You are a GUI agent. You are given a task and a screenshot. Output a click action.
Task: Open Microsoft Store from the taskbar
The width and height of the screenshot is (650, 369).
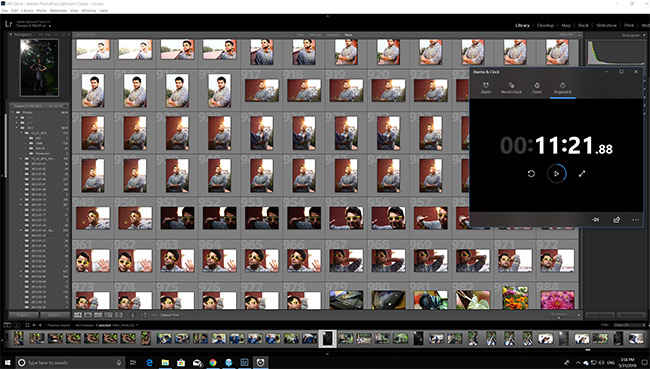pos(181,363)
